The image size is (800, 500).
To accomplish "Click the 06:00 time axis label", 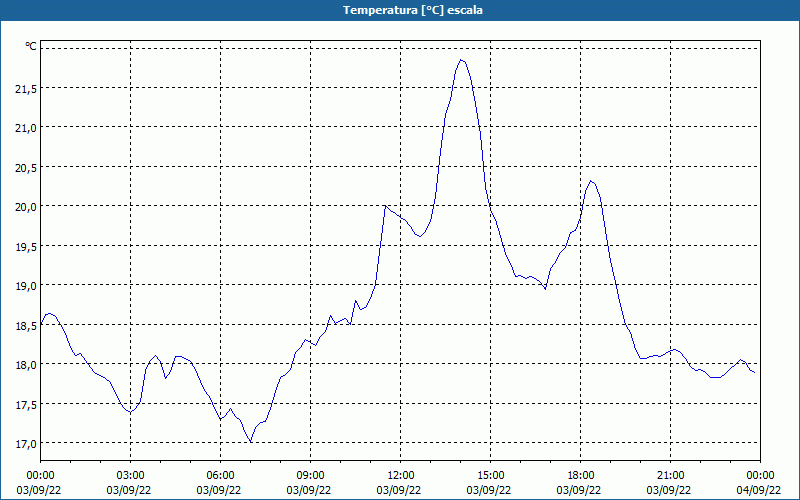I will tap(220, 476).
